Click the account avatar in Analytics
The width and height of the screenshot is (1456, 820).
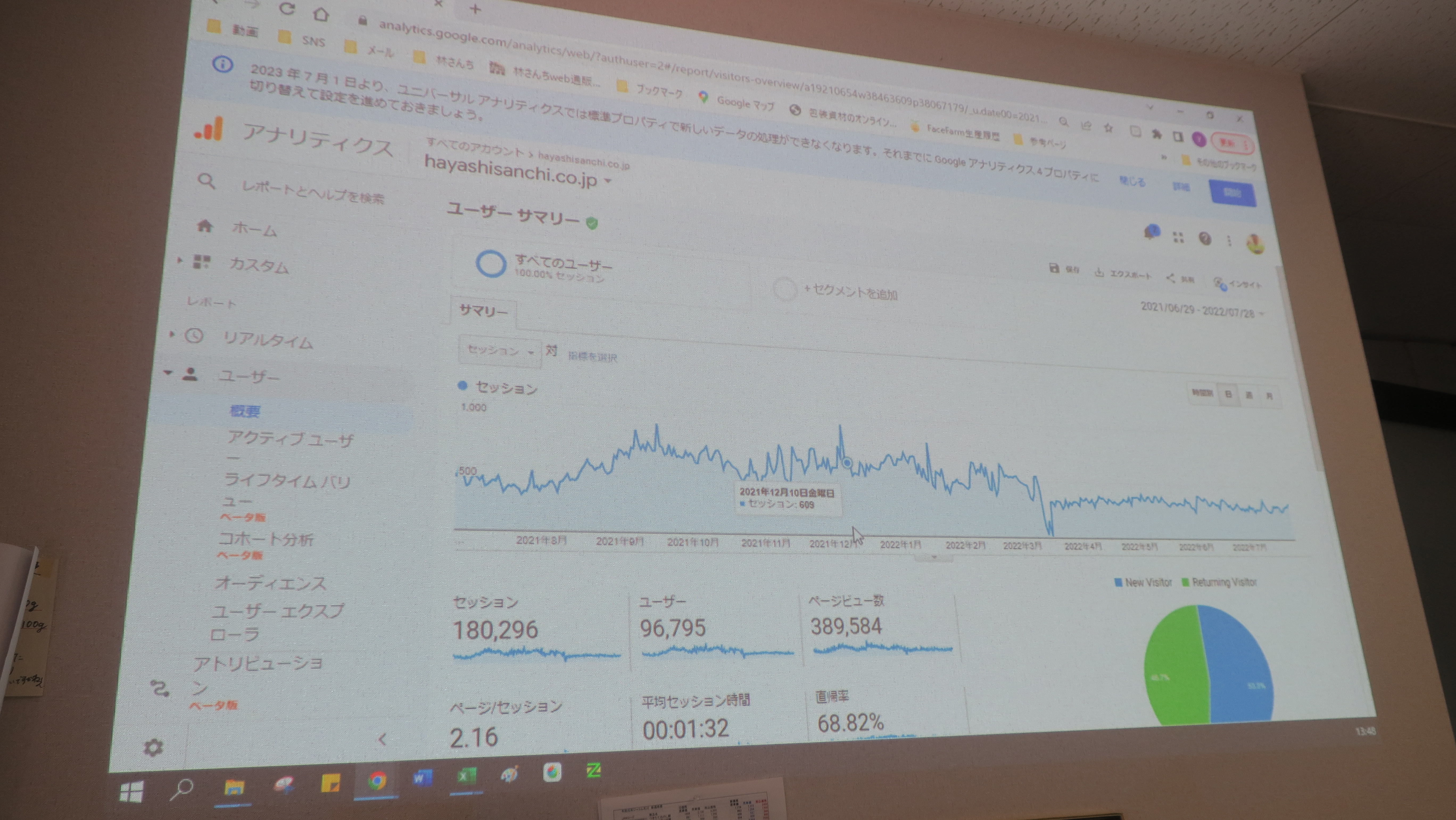[x=1255, y=244]
